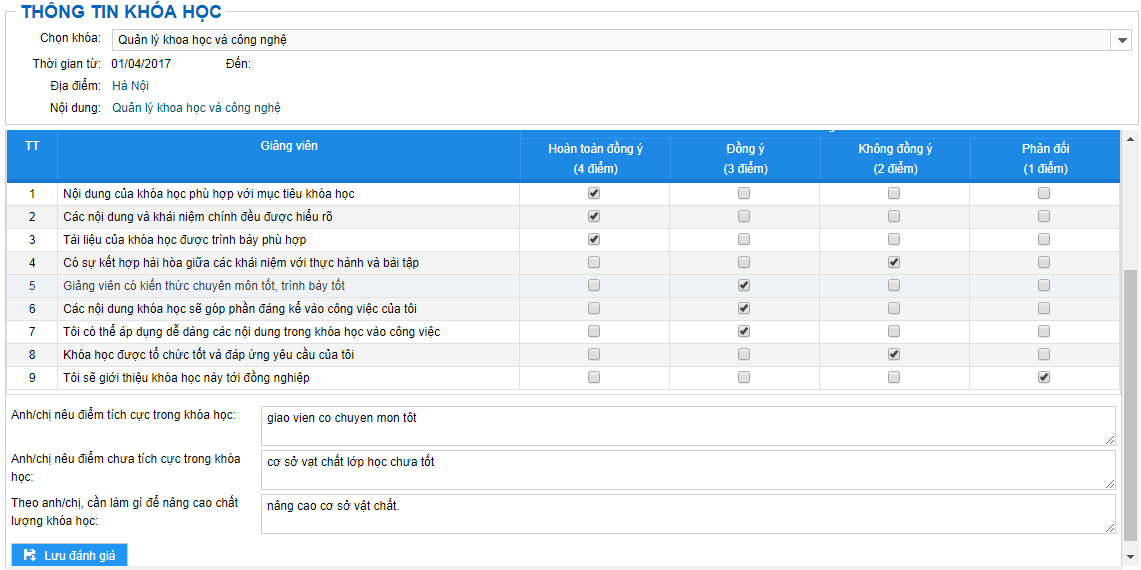Screen dimensions: 1141x570
Task: Click the Hà Nội location link
Action: tap(130, 86)
